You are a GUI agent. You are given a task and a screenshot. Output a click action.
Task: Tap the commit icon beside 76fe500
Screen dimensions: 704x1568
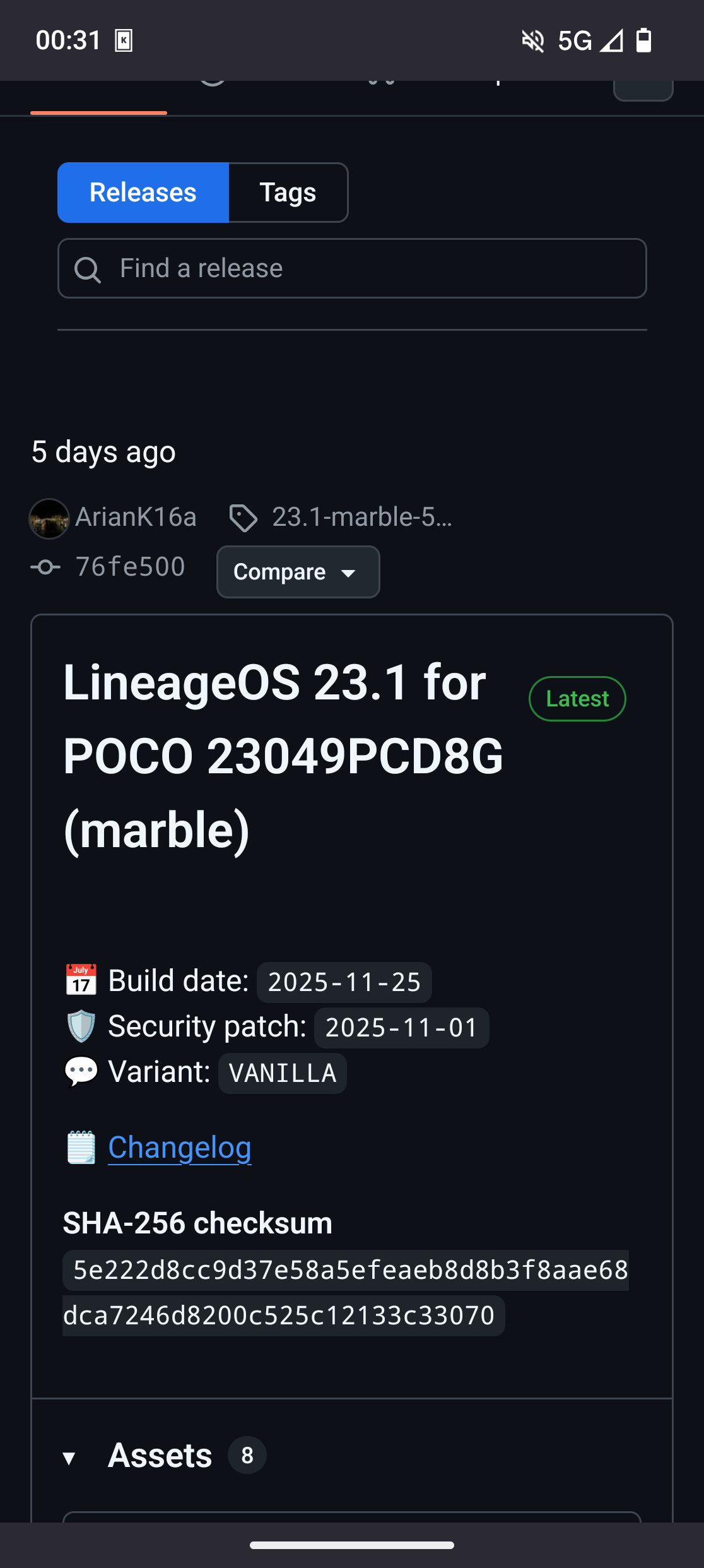coord(45,567)
